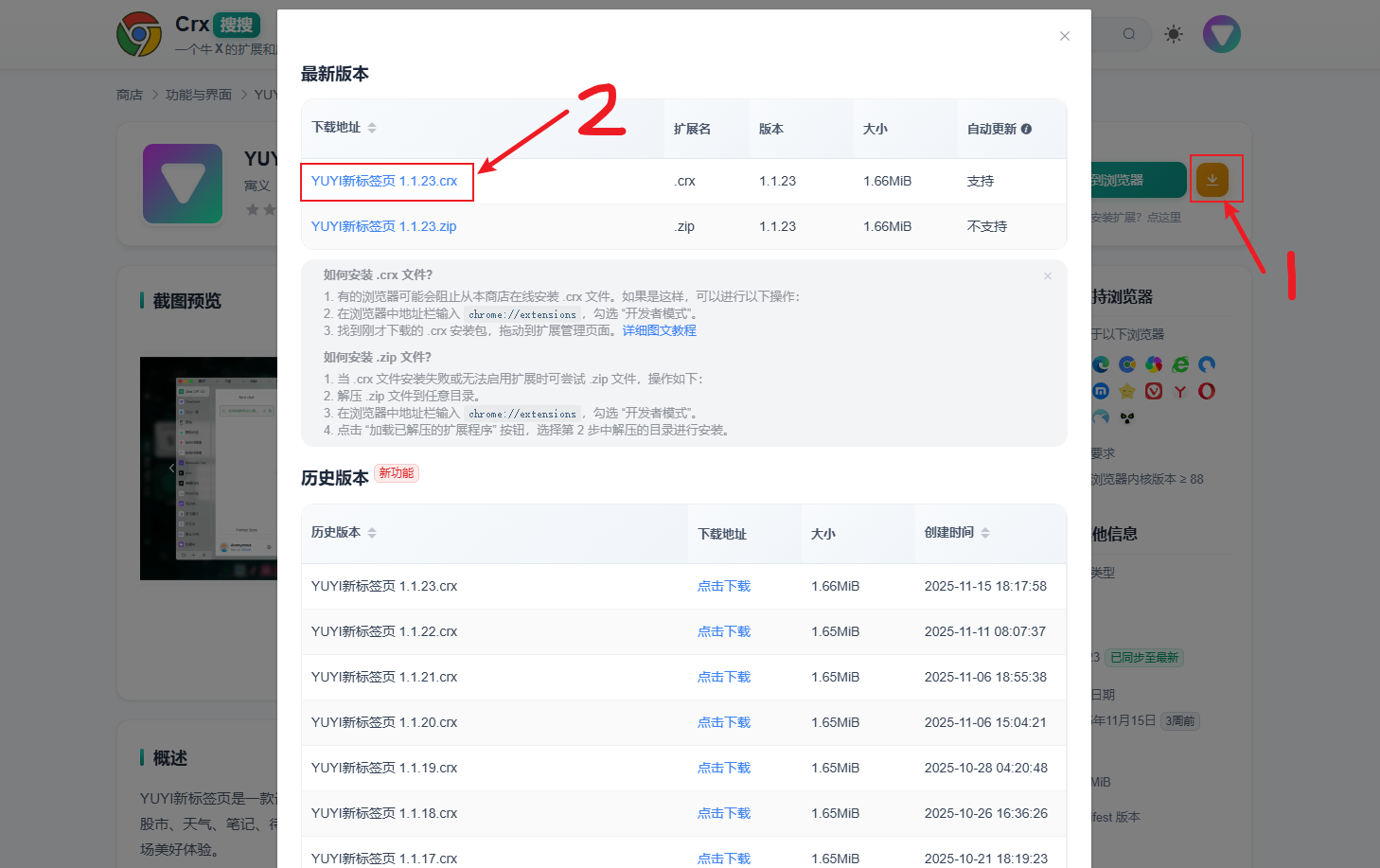Click the green e browser icon
This screenshot has width=1380, height=868.
(x=1180, y=364)
